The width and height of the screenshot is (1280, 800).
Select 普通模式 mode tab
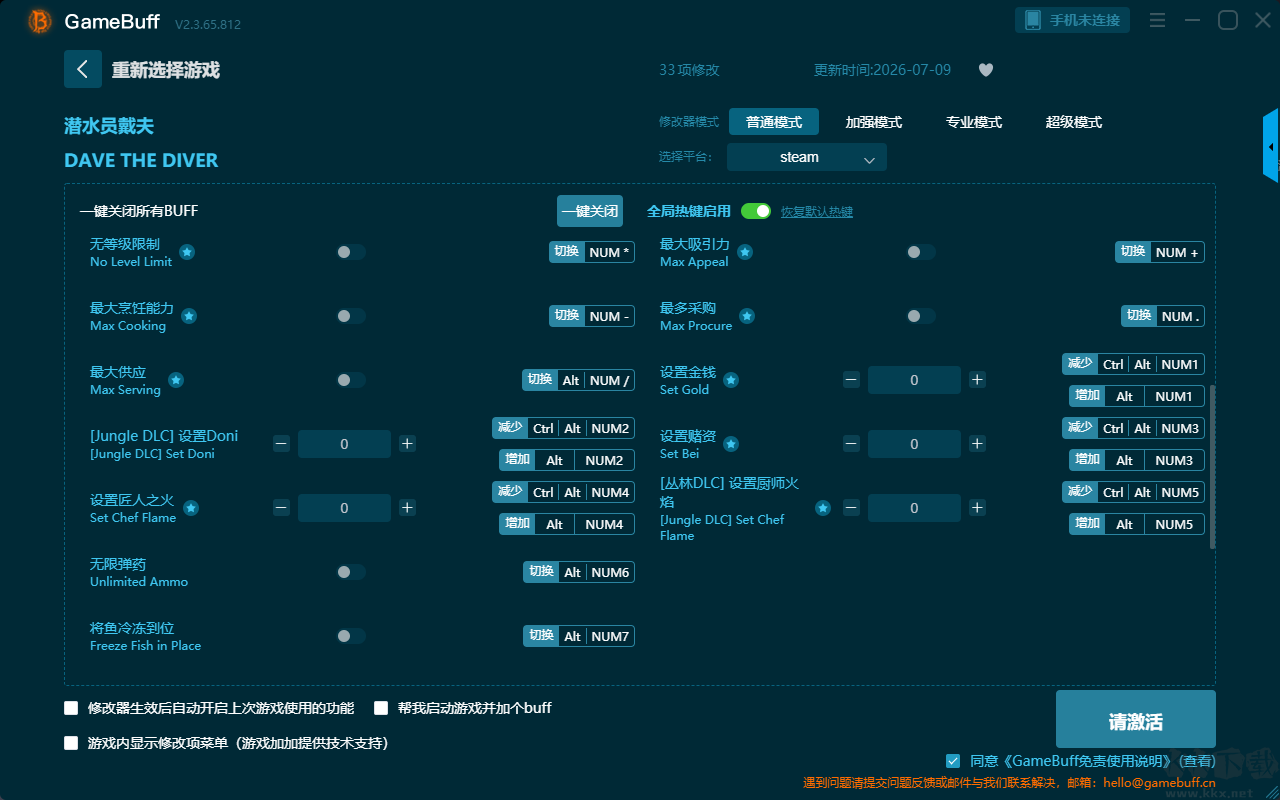click(x=774, y=122)
